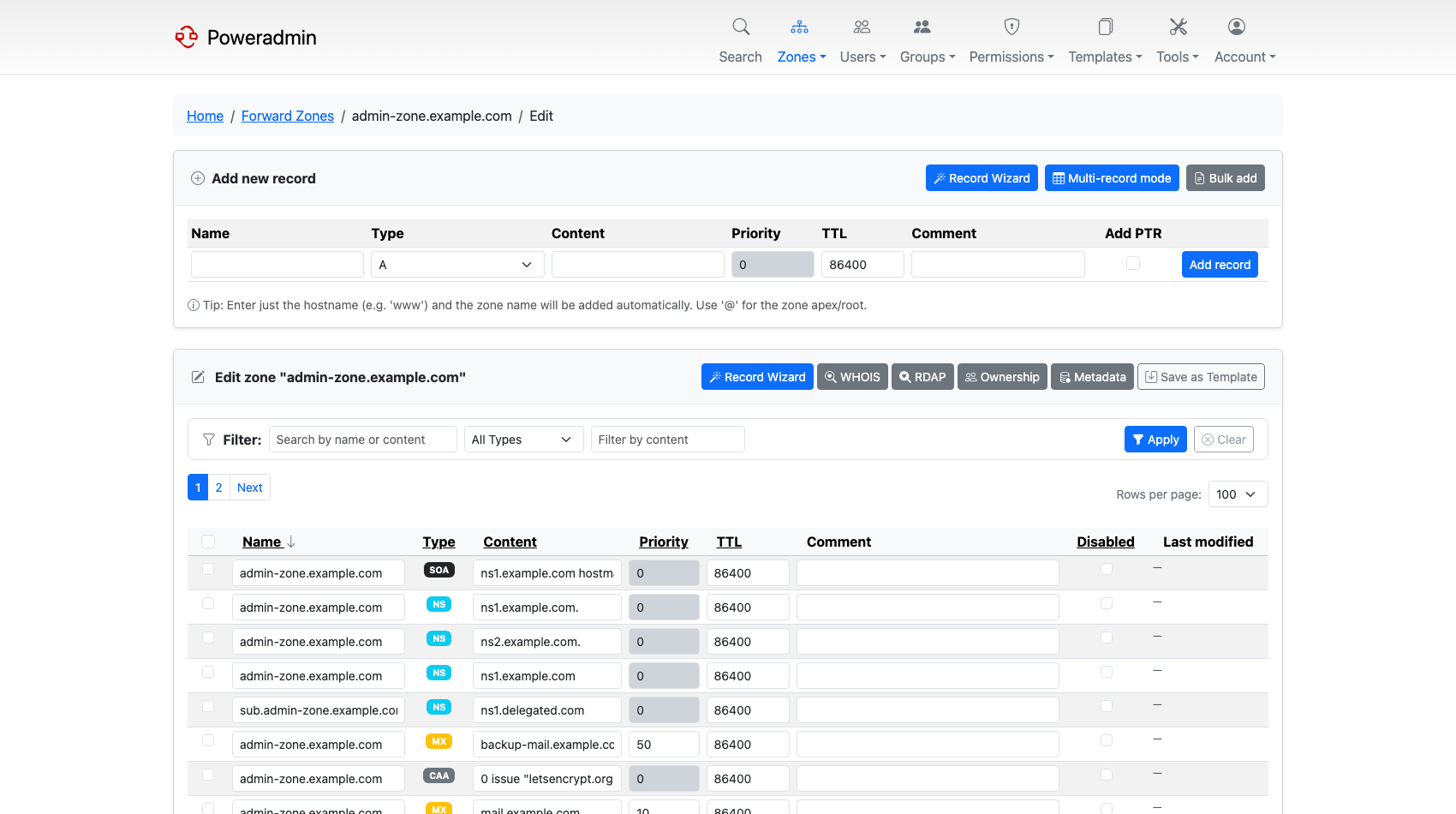Select the SOA record row checkbox
This screenshot has width=1456, height=814.
coord(208,569)
